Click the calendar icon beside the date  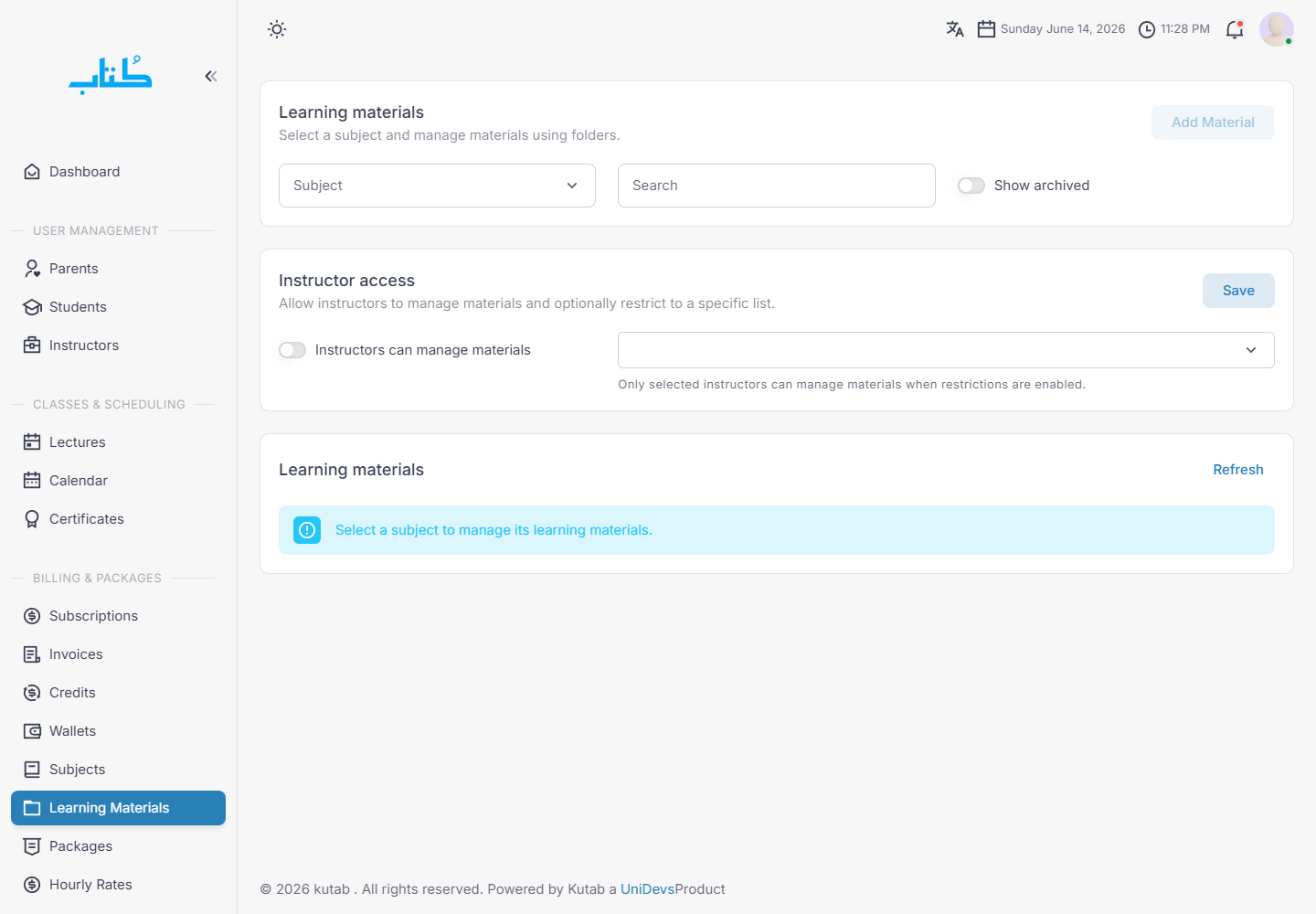(986, 29)
